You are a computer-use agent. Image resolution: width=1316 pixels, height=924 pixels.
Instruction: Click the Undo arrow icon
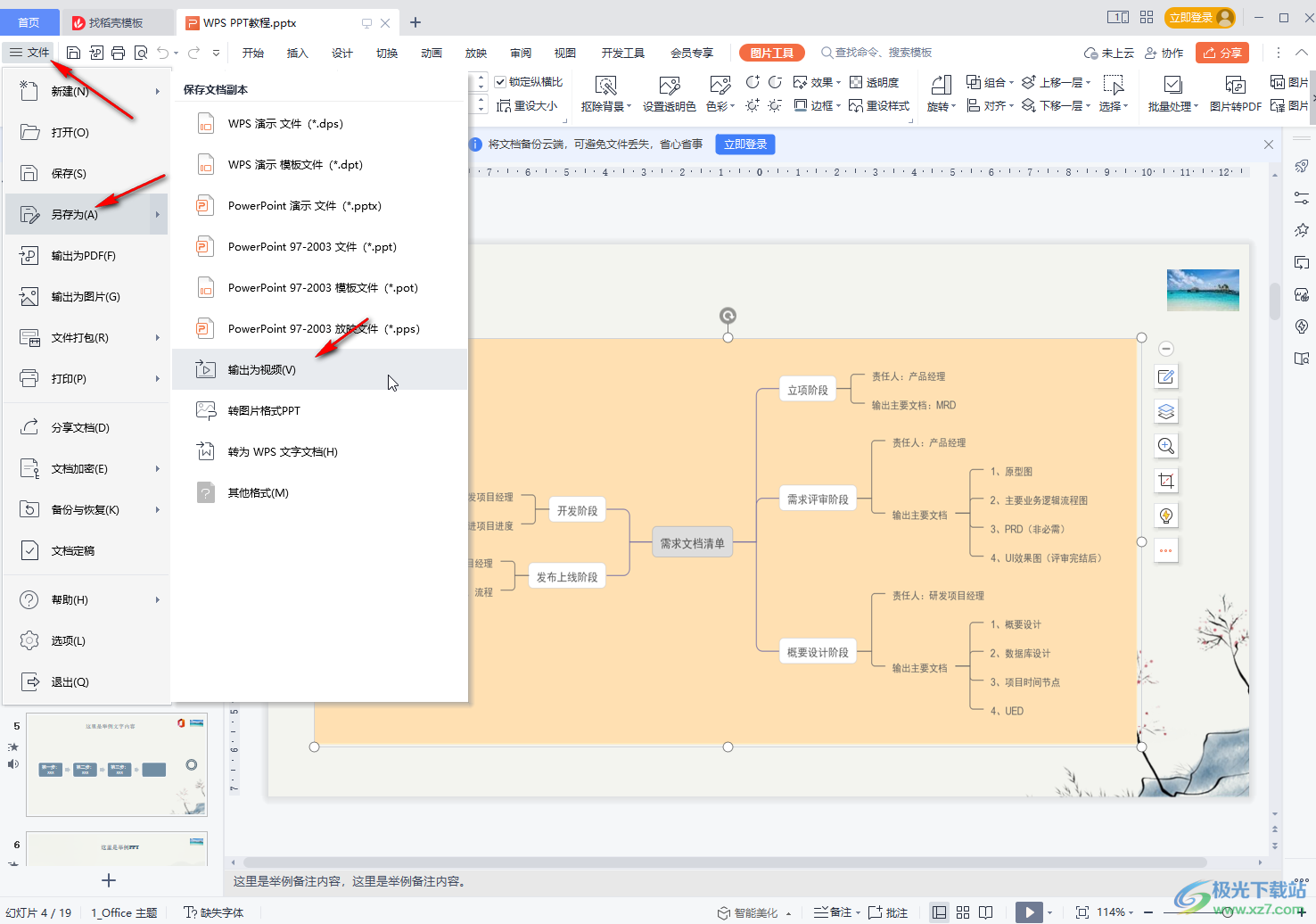pos(162,53)
